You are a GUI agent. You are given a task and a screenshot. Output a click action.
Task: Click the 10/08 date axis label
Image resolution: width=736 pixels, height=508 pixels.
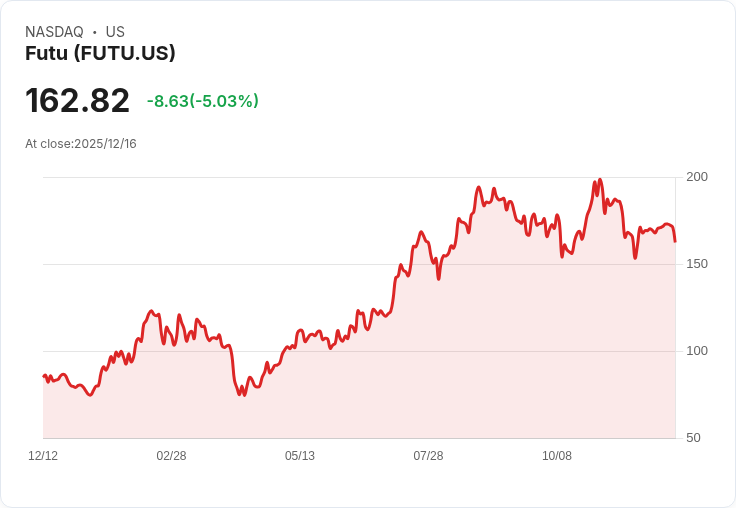(557, 456)
